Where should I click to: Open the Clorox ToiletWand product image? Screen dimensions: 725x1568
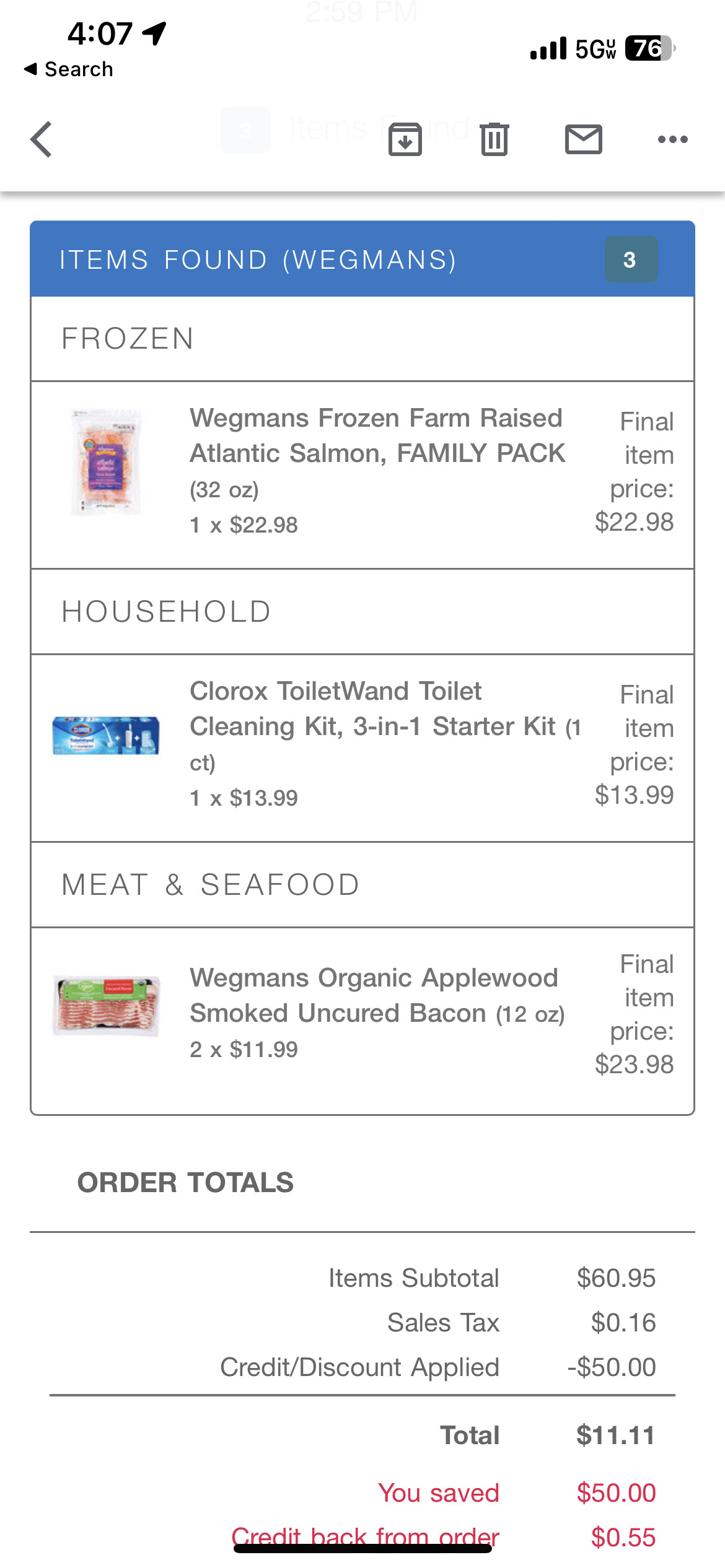click(x=106, y=736)
